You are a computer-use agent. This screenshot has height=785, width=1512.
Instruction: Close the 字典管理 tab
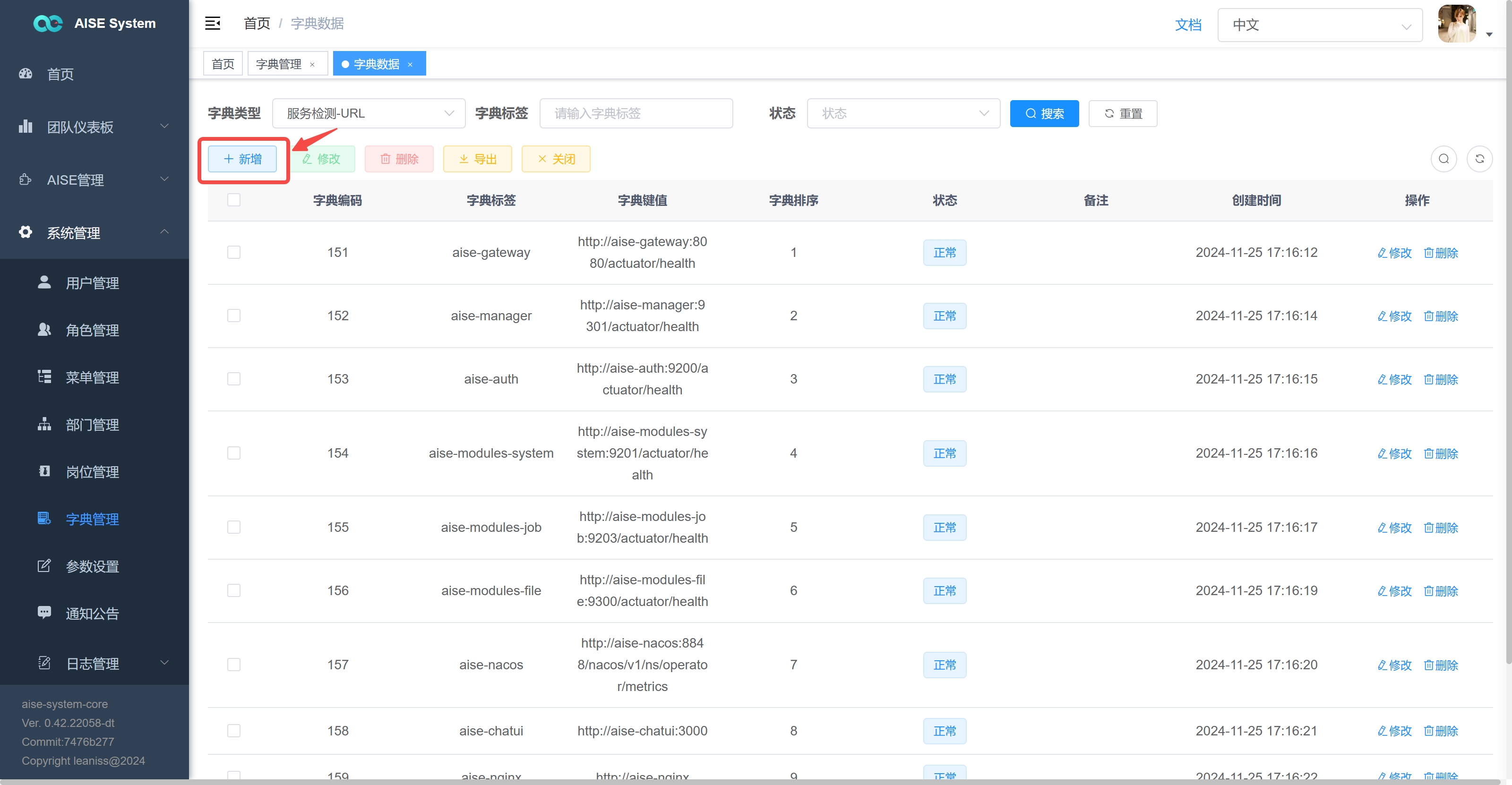click(312, 65)
